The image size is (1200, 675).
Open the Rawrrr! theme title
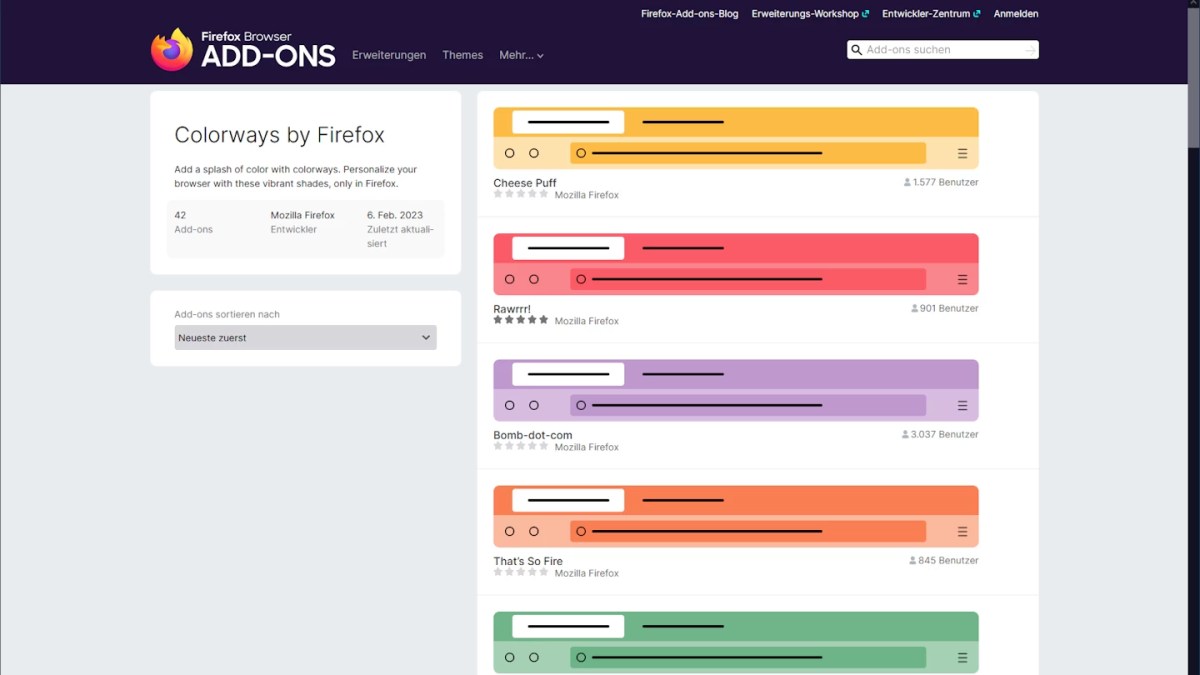512,309
